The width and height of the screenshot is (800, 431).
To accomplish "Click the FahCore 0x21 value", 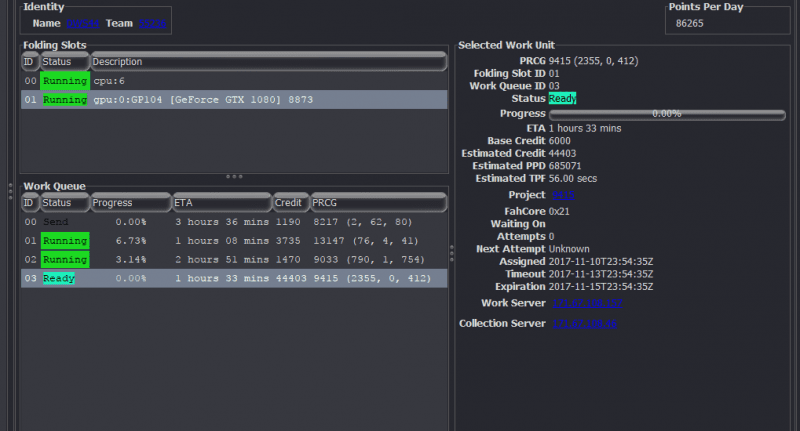I will [559, 211].
